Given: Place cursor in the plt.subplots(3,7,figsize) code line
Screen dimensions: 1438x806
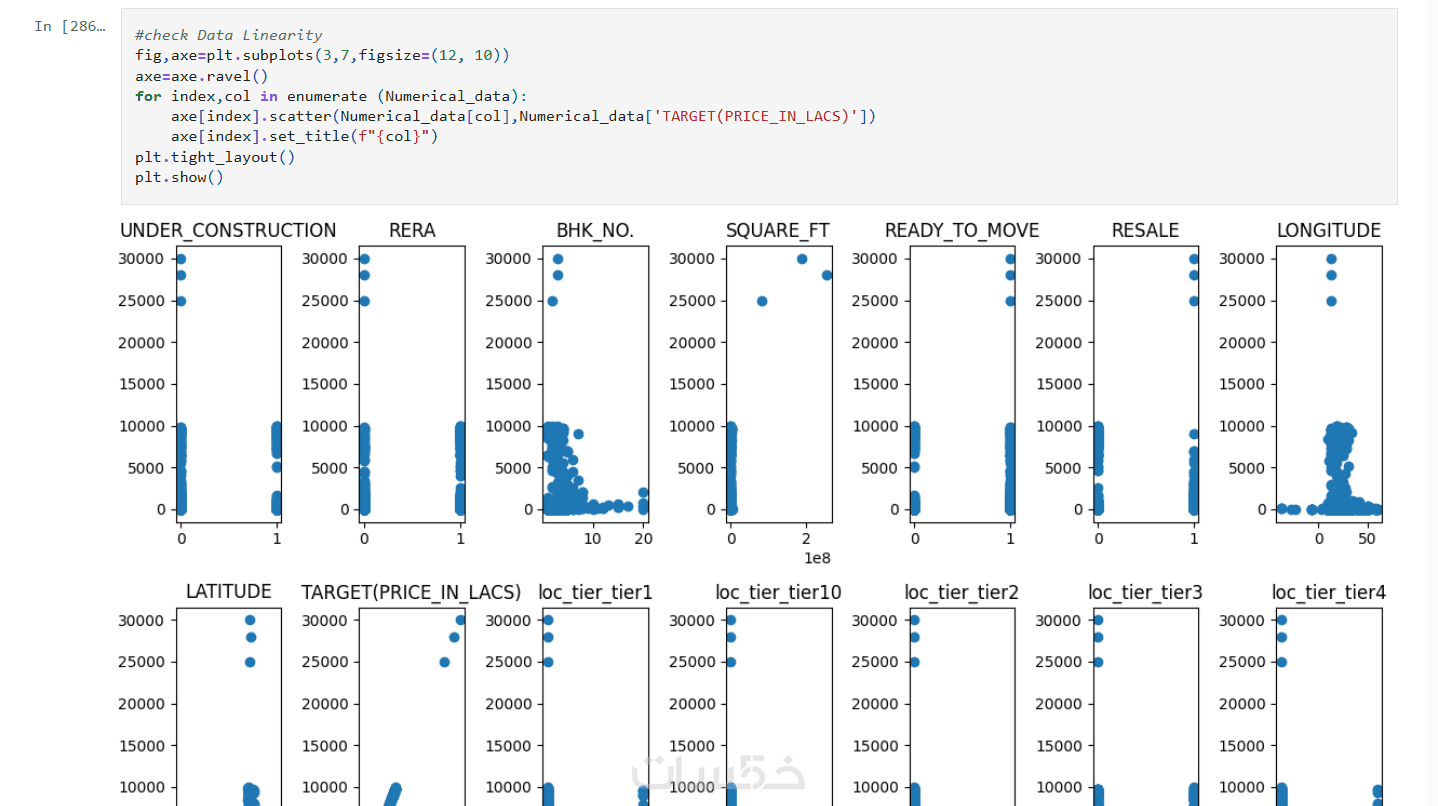Looking at the screenshot, I should click(x=322, y=55).
